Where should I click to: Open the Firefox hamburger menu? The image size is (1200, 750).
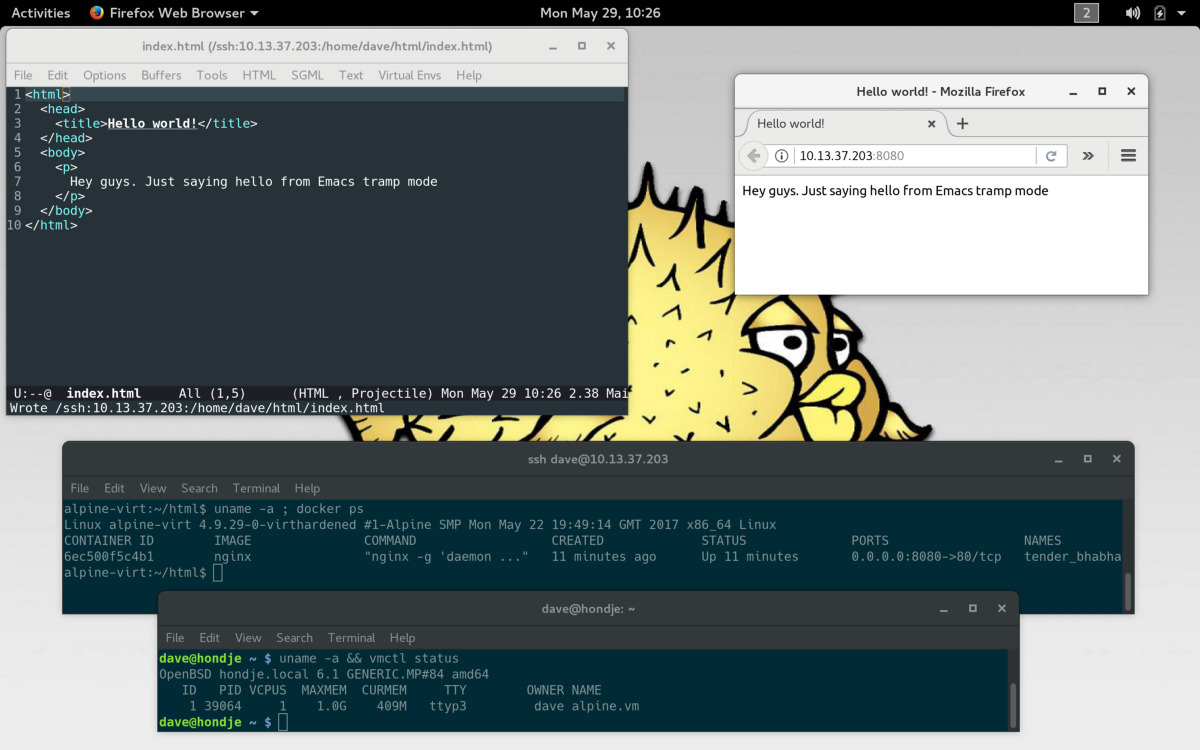[1128, 156]
